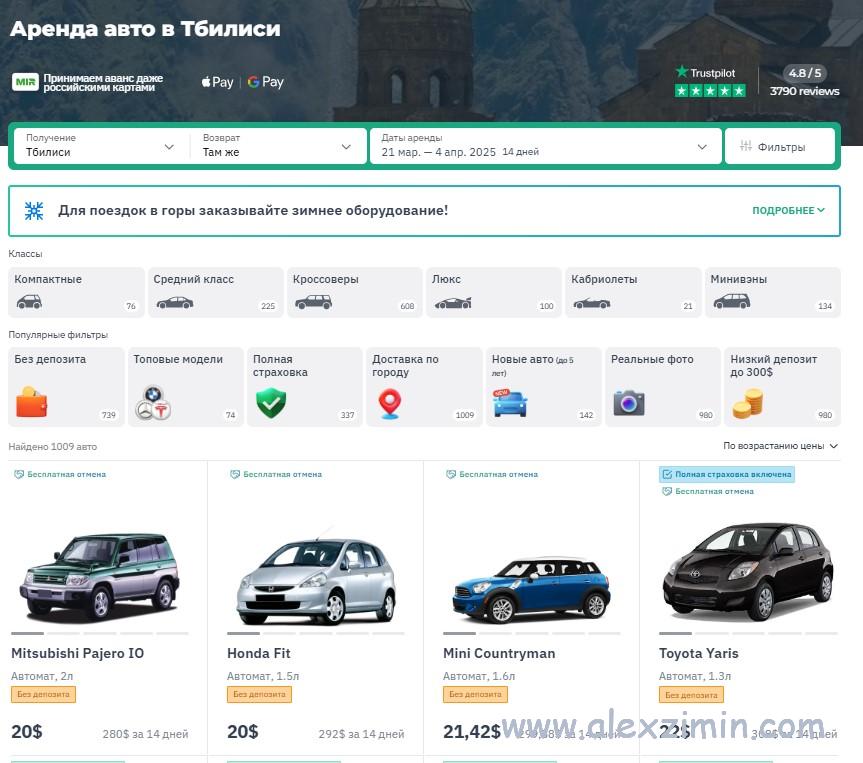Toggle the Новые авто filter
The image size is (863, 763).
[x=544, y=387]
